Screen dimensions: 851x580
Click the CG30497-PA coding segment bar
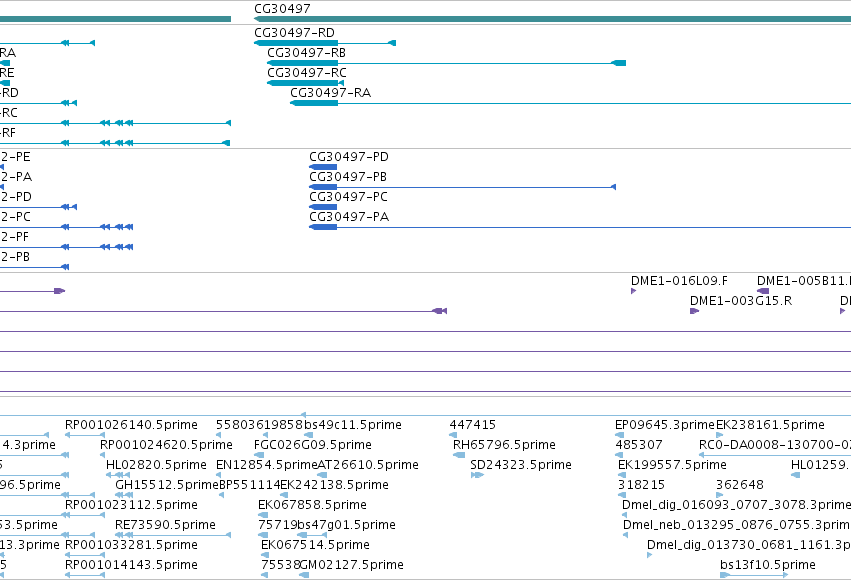point(323,227)
